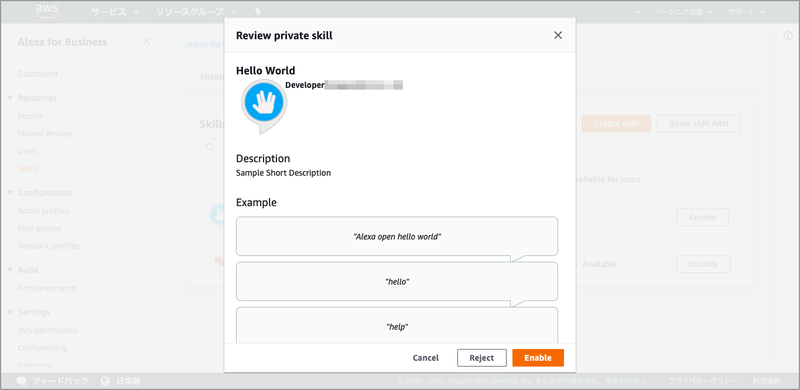Image resolution: width=800 pixels, height=390 pixels.
Task: Open the サービス menu
Action: coord(115,12)
